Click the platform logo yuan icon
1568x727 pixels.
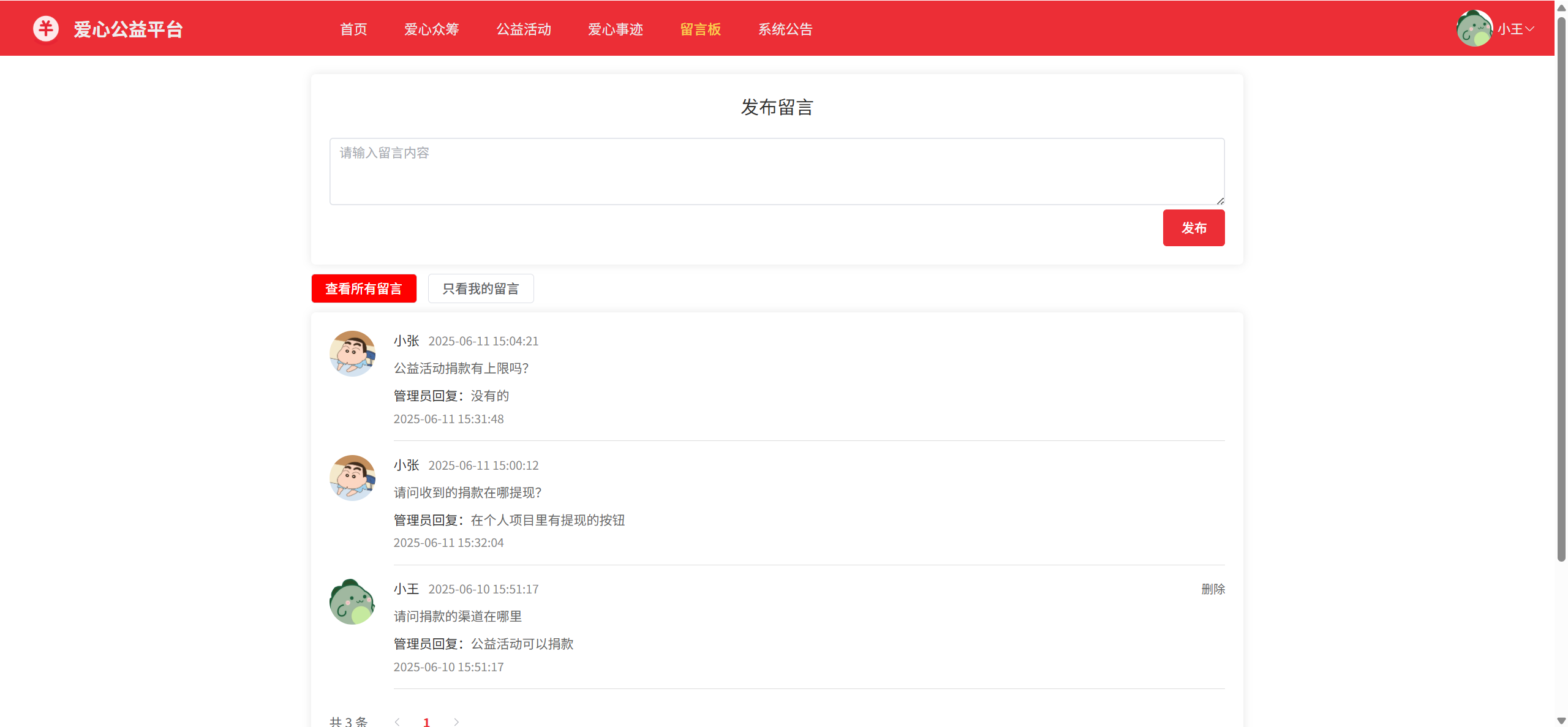46,29
